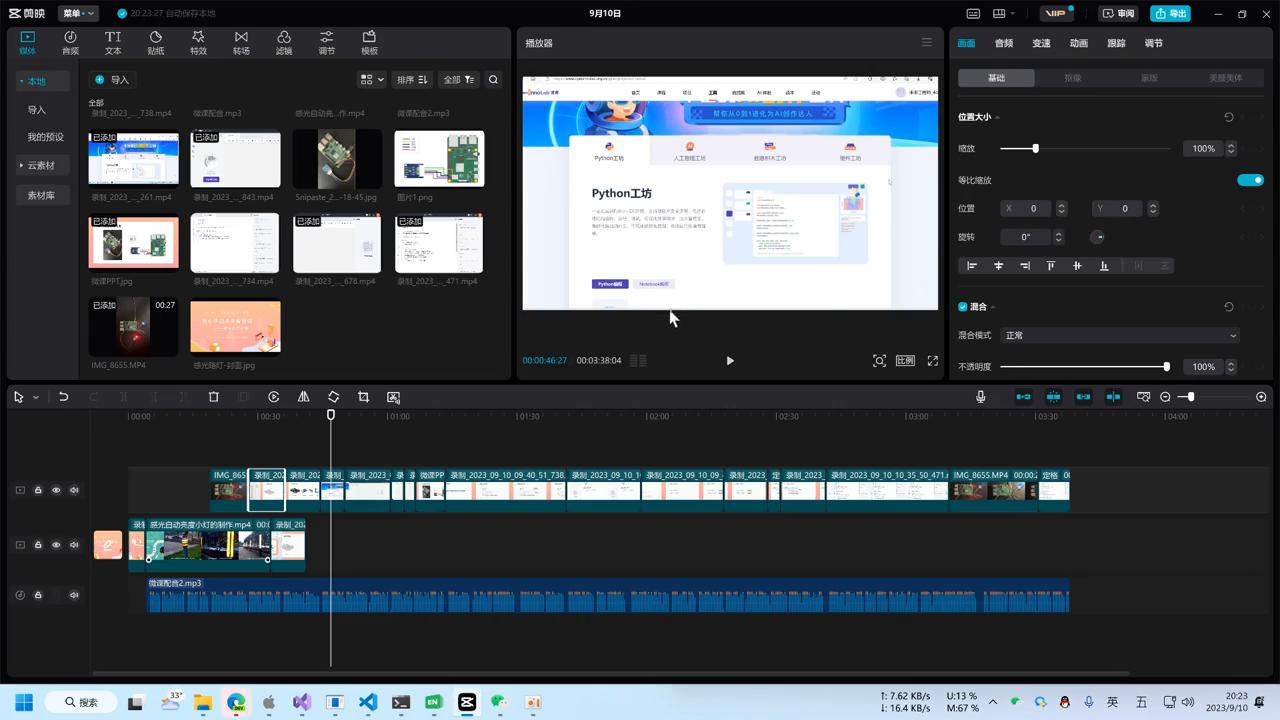Click the 导出 export button

[1172, 14]
